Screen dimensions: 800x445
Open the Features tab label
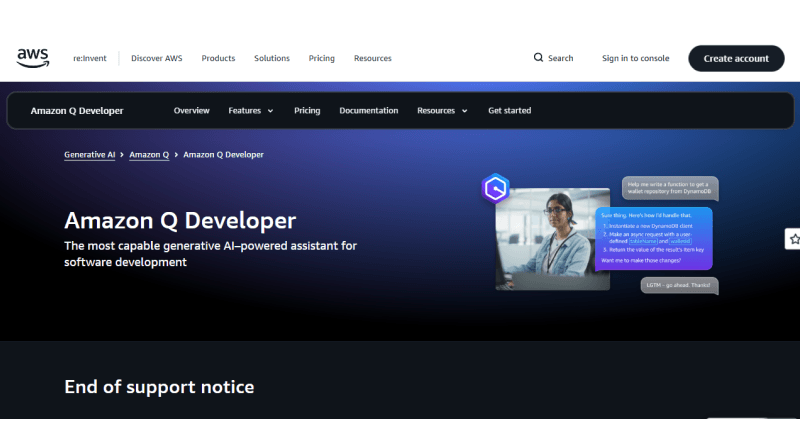(244, 110)
